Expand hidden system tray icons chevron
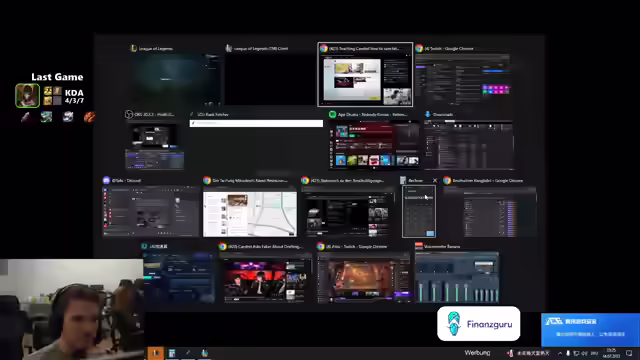This screenshot has width=640, height=360. [x=560, y=353]
